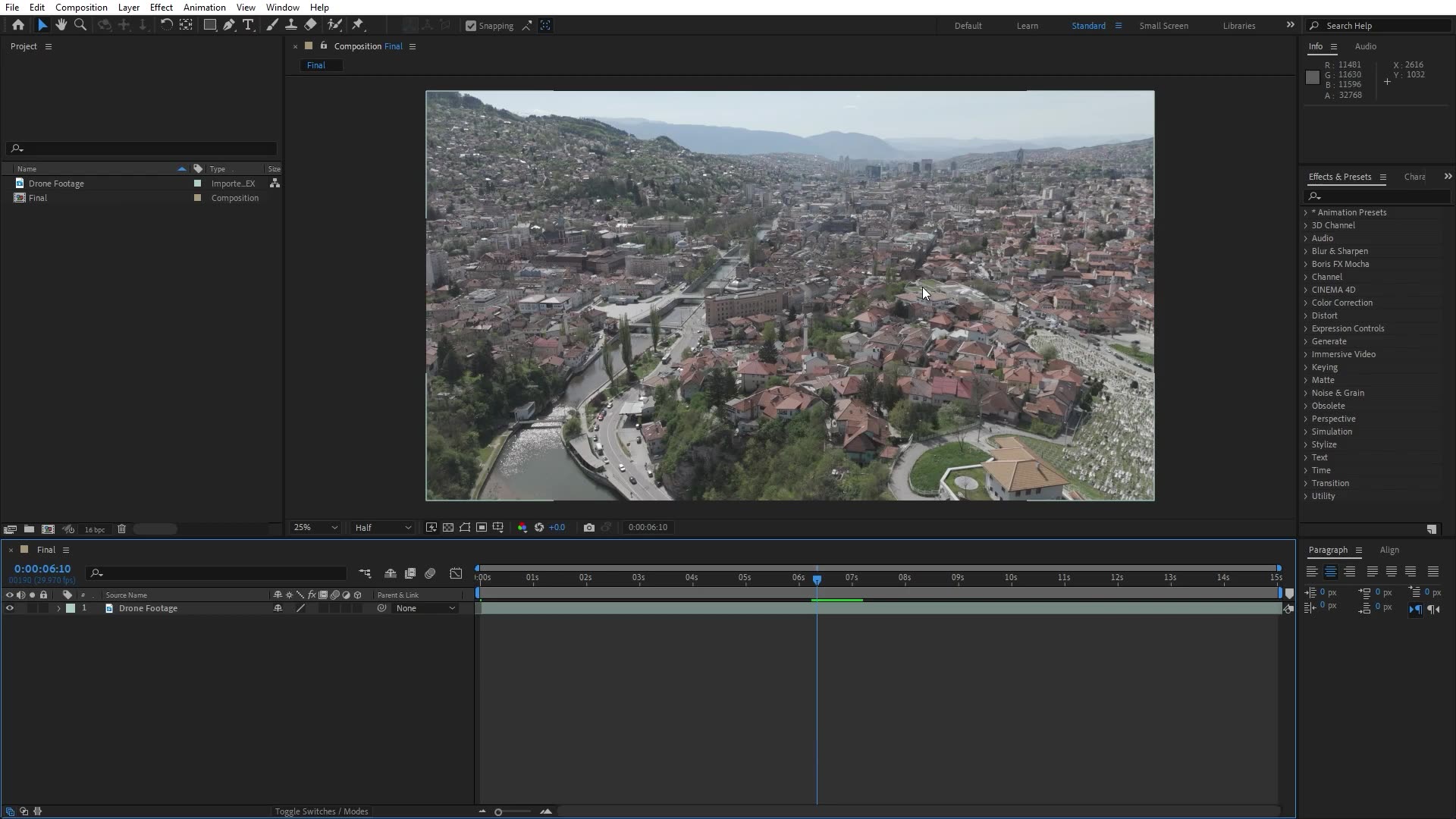Open the Half resolution dropdown
The image size is (1456, 819).
coord(383,527)
